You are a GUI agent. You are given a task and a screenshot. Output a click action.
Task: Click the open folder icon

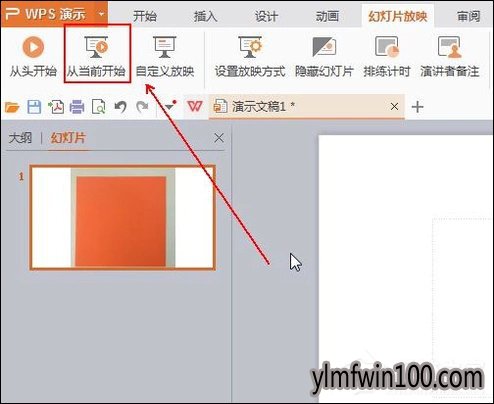[x=12, y=107]
